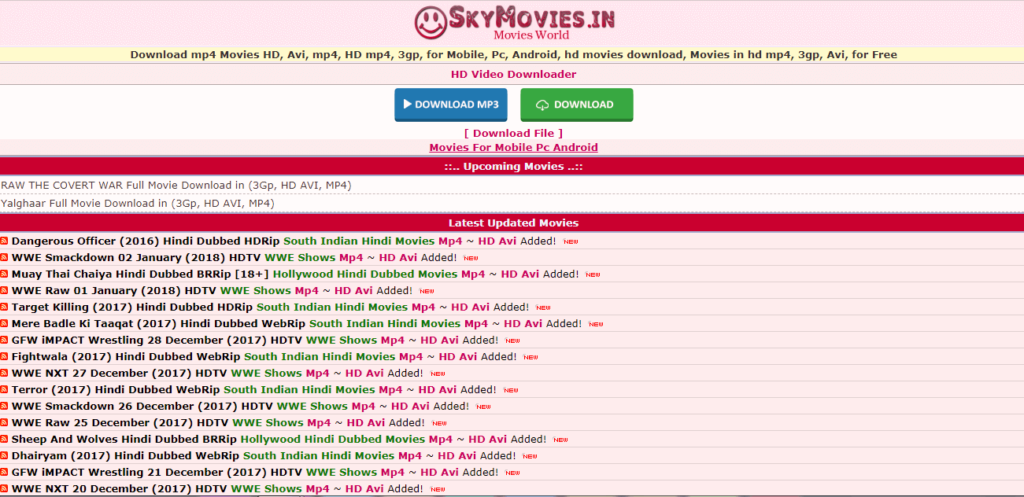Viewport: 1024px width, 497px height.
Task: Open Mere Badle Ki Taaqat (2017) WebRip
Action: (x=159, y=323)
